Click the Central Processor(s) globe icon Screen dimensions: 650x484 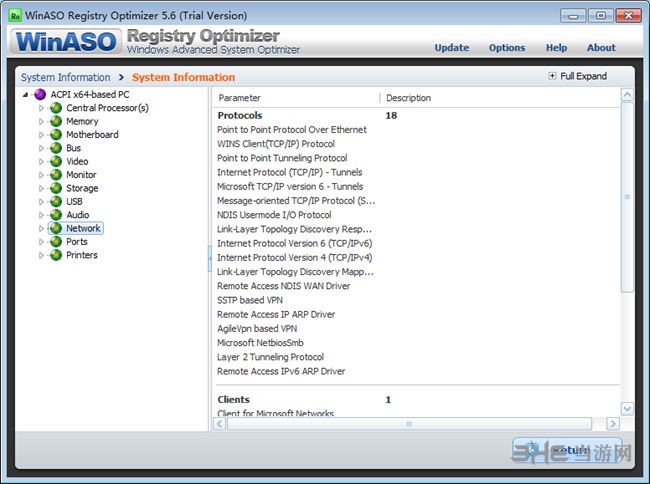click(x=56, y=108)
